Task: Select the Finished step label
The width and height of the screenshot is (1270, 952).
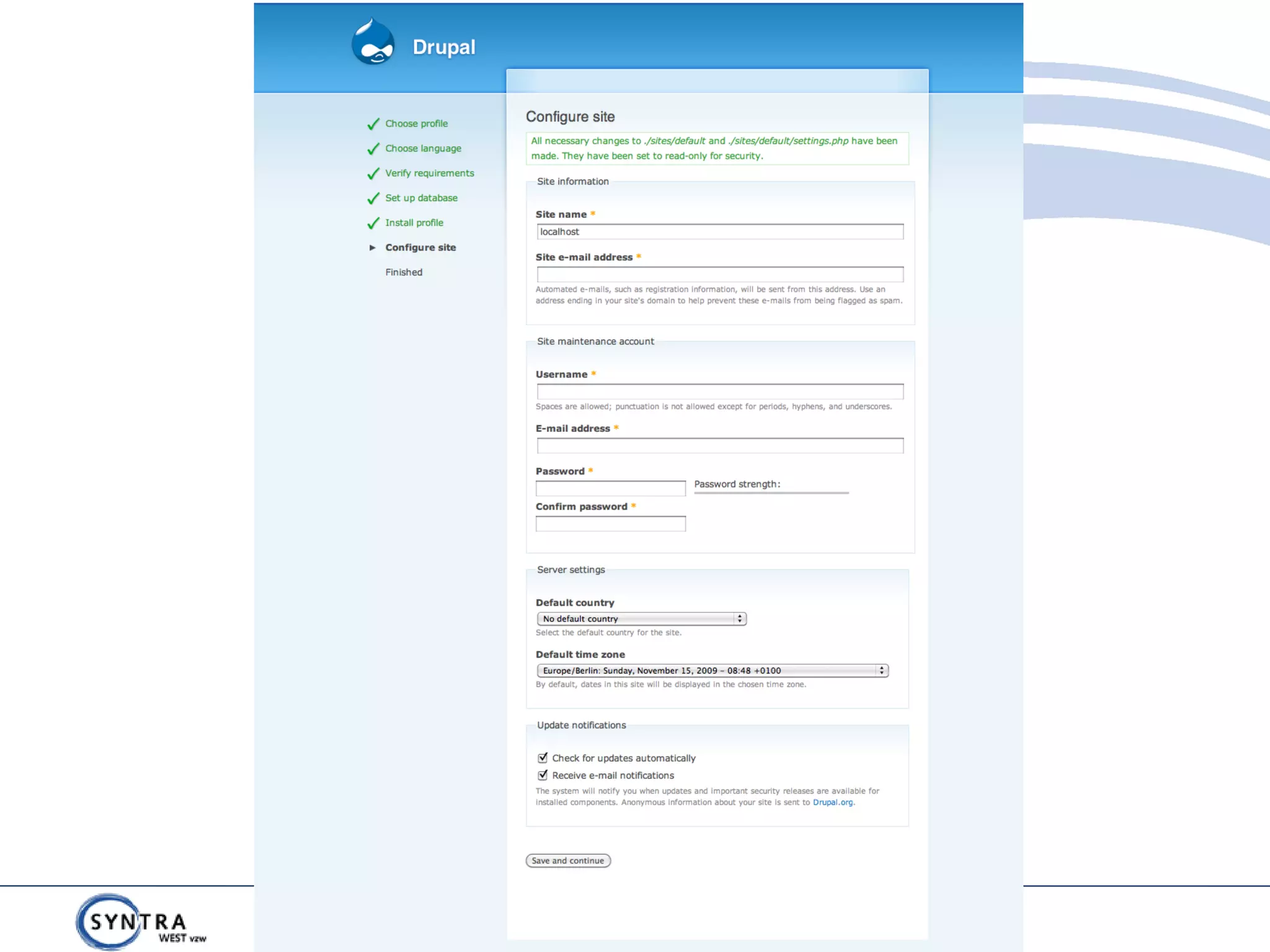Action: pos(404,272)
